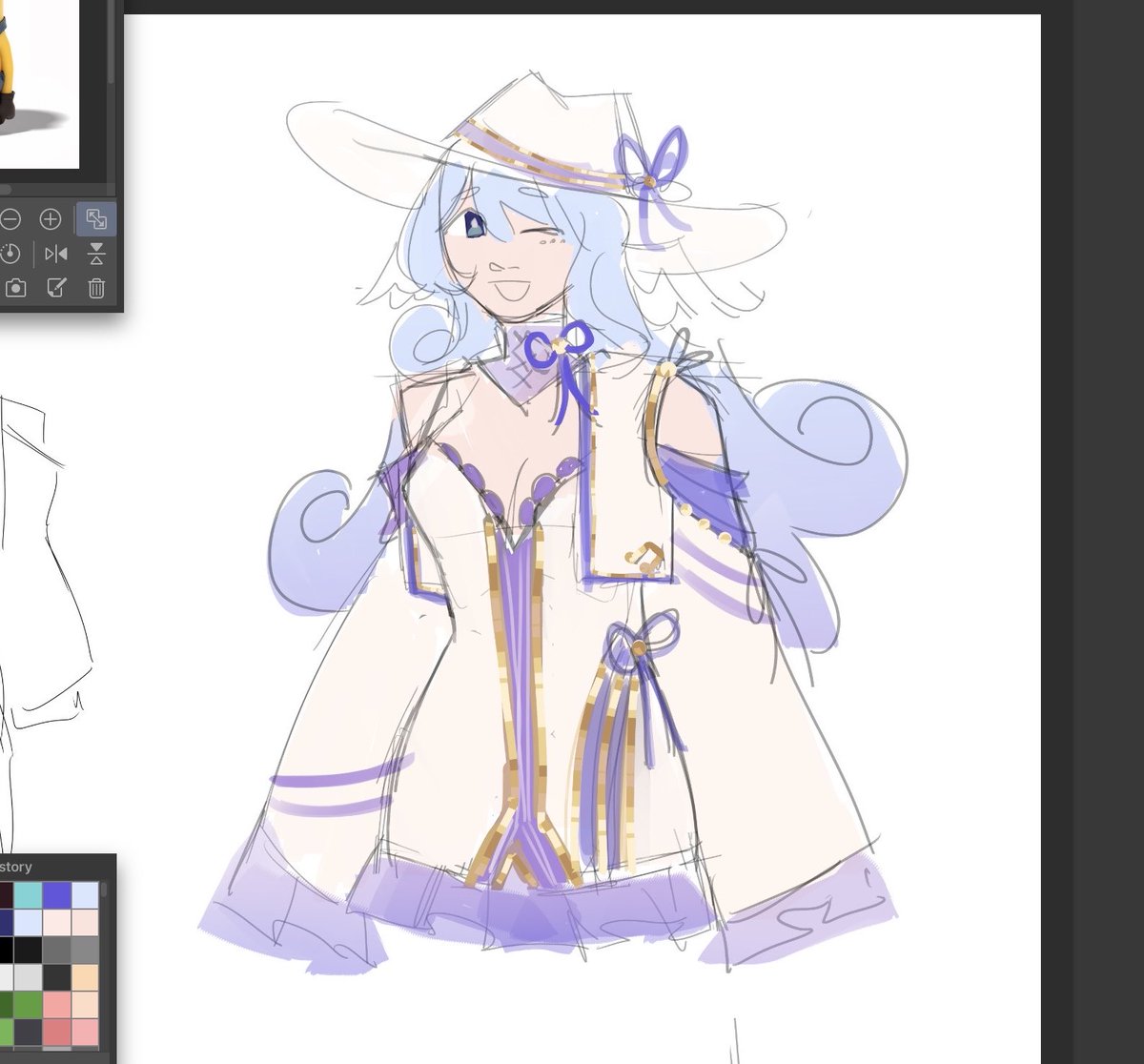Open the Sub View image for editing
The height and width of the screenshot is (1064, 1144).
coord(56,288)
